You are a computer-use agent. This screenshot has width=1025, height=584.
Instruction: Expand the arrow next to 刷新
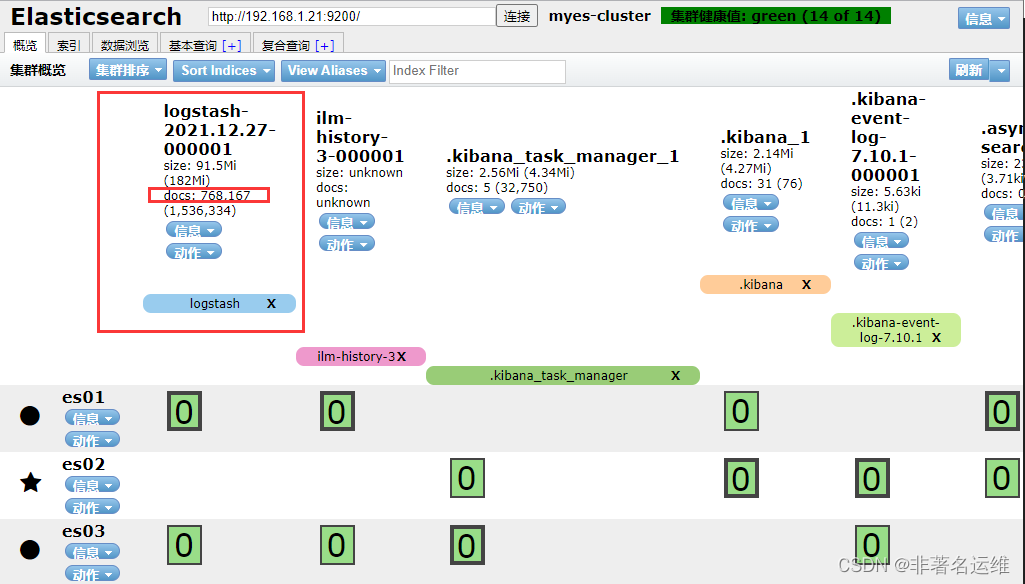(1000, 70)
